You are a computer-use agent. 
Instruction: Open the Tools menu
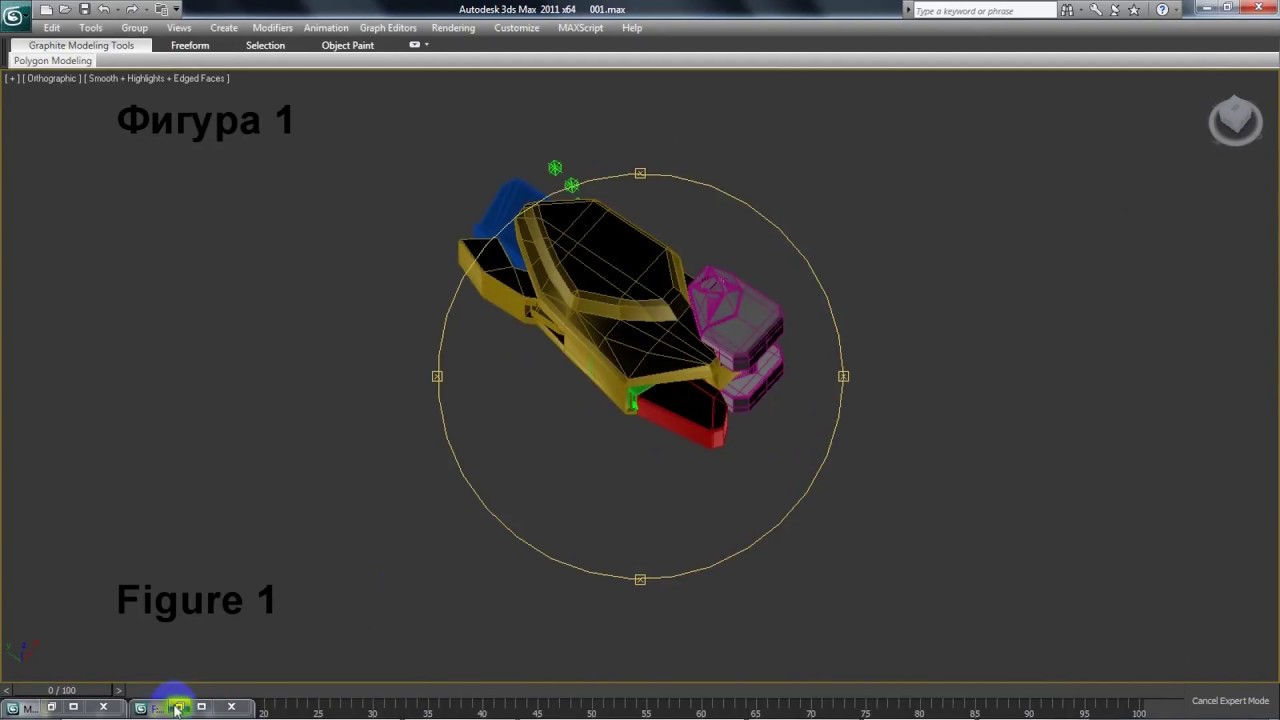click(x=91, y=28)
